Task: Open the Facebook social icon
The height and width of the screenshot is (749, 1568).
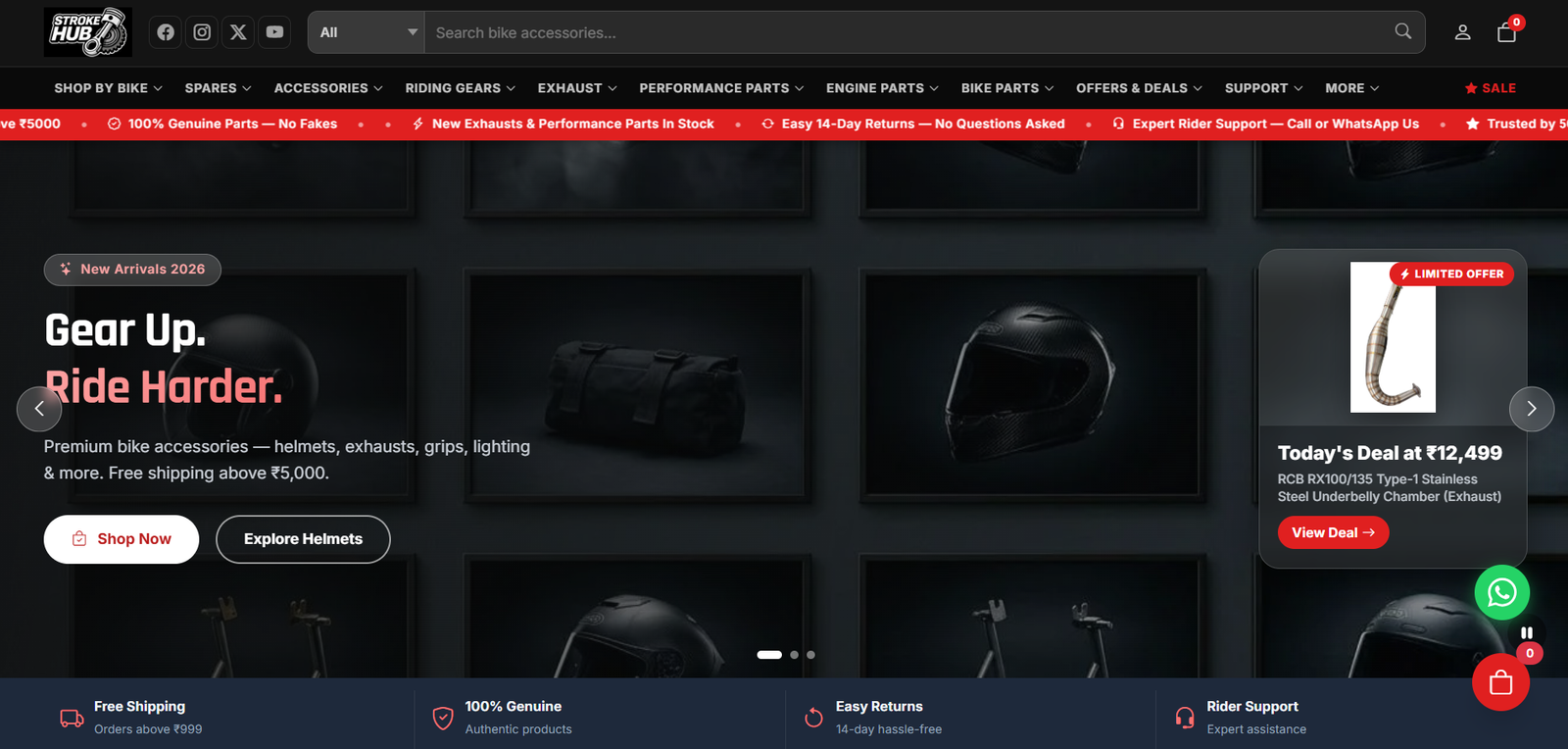Action: pyautogui.click(x=166, y=32)
